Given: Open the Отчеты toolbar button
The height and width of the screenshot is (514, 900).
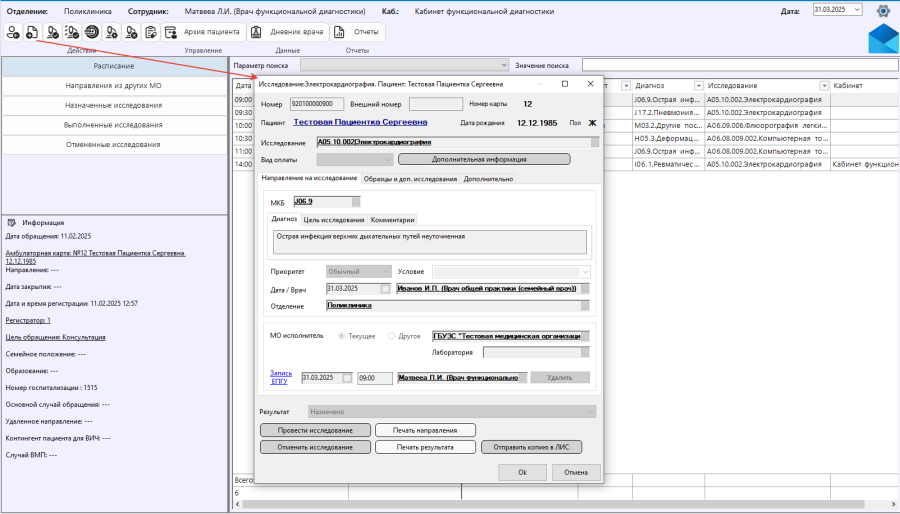Looking at the screenshot, I should tap(358, 32).
